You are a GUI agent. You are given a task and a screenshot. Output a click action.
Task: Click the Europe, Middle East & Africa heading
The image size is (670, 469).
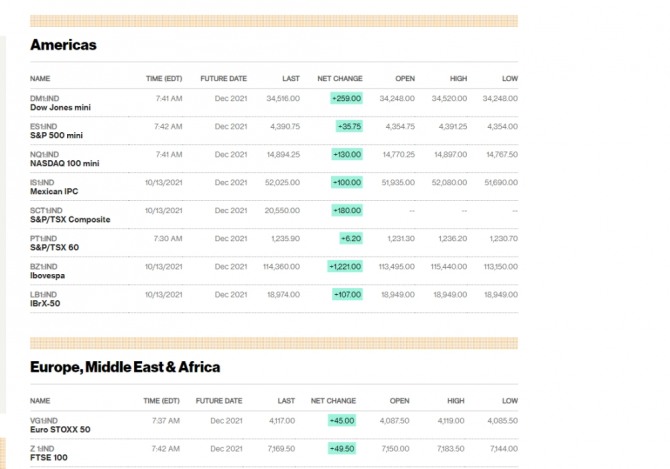coord(125,367)
